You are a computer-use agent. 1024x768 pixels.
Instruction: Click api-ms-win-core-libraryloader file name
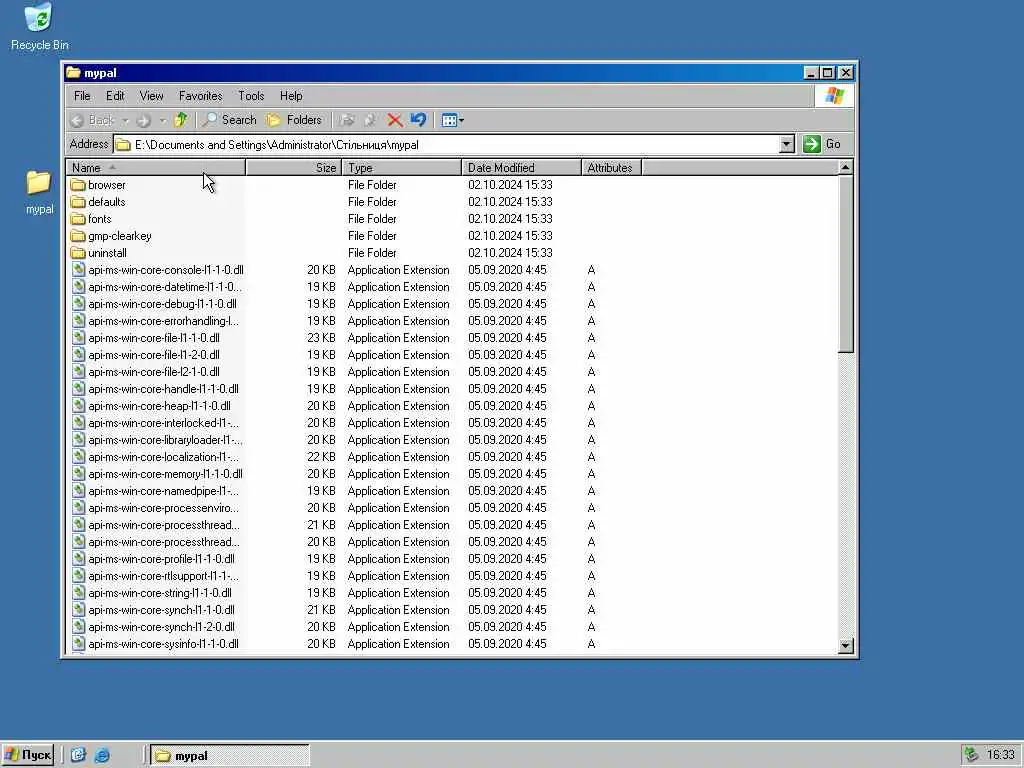165,440
